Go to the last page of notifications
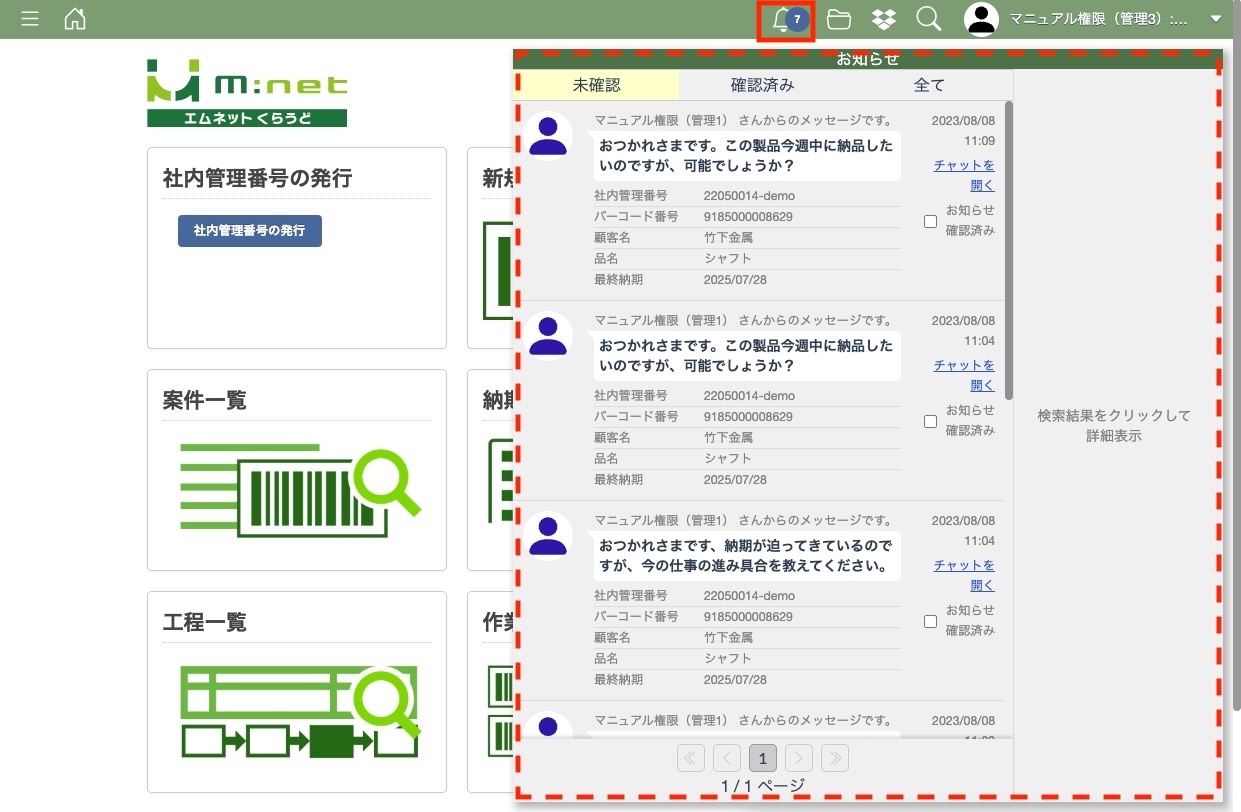Image resolution: width=1241 pixels, height=812 pixels. click(835, 758)
